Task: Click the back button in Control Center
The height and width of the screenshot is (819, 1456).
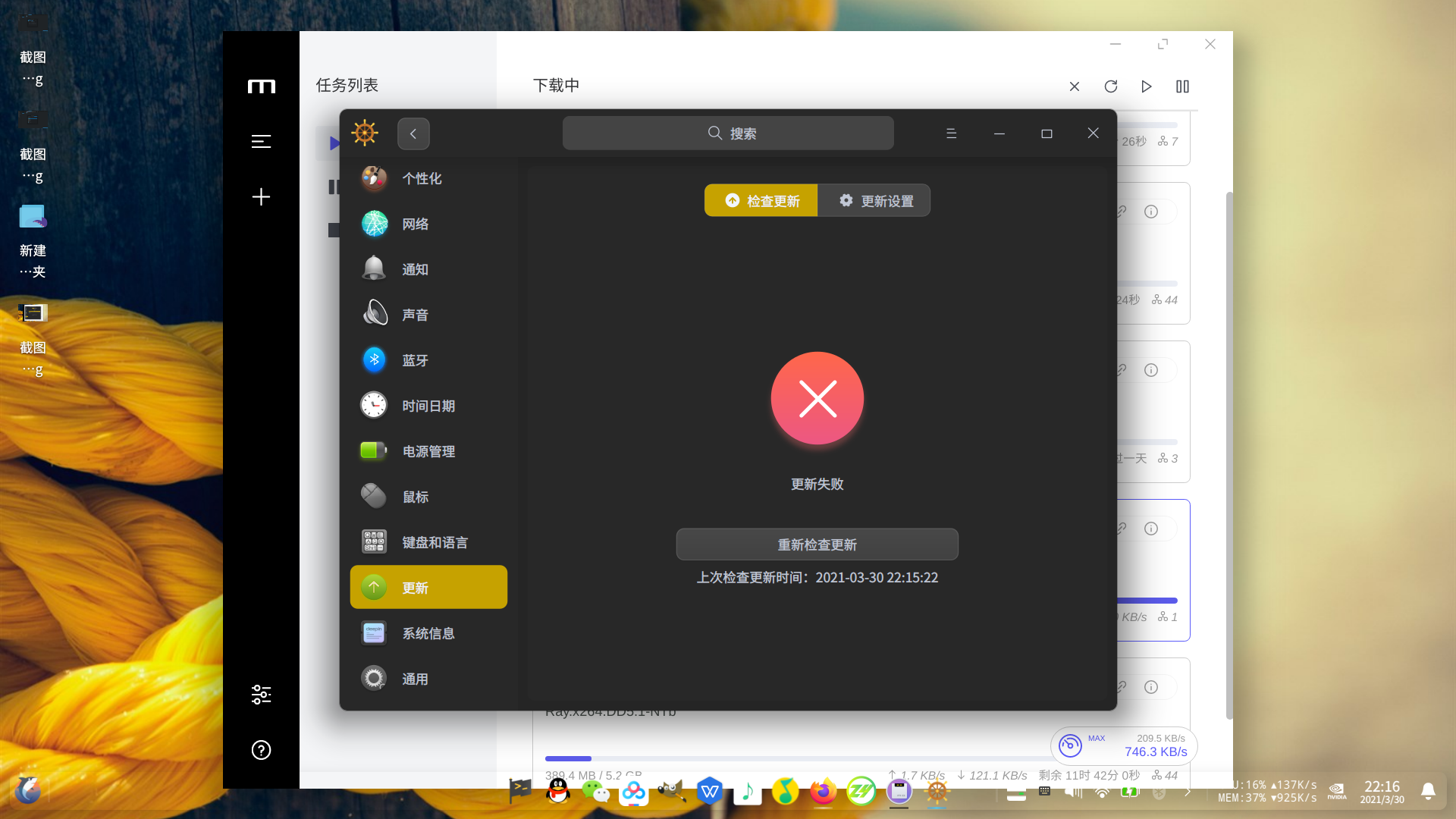Action: [413, 133]
